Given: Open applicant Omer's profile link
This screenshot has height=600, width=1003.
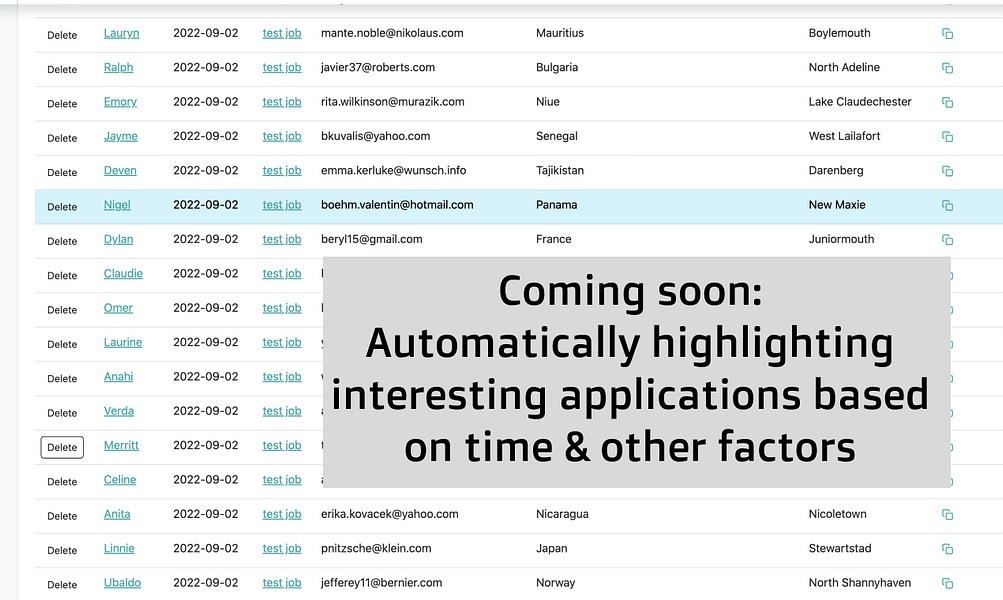Looking at the screenshot, I should tap(118, 308).
